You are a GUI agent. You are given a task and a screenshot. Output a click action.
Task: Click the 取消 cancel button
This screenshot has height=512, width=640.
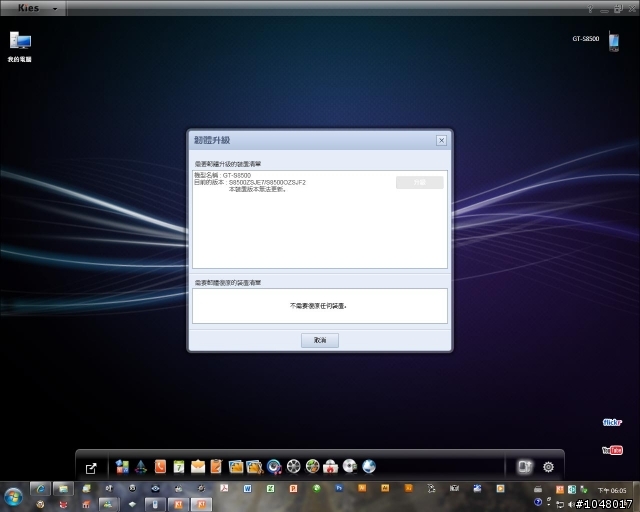tap(320, 340)
